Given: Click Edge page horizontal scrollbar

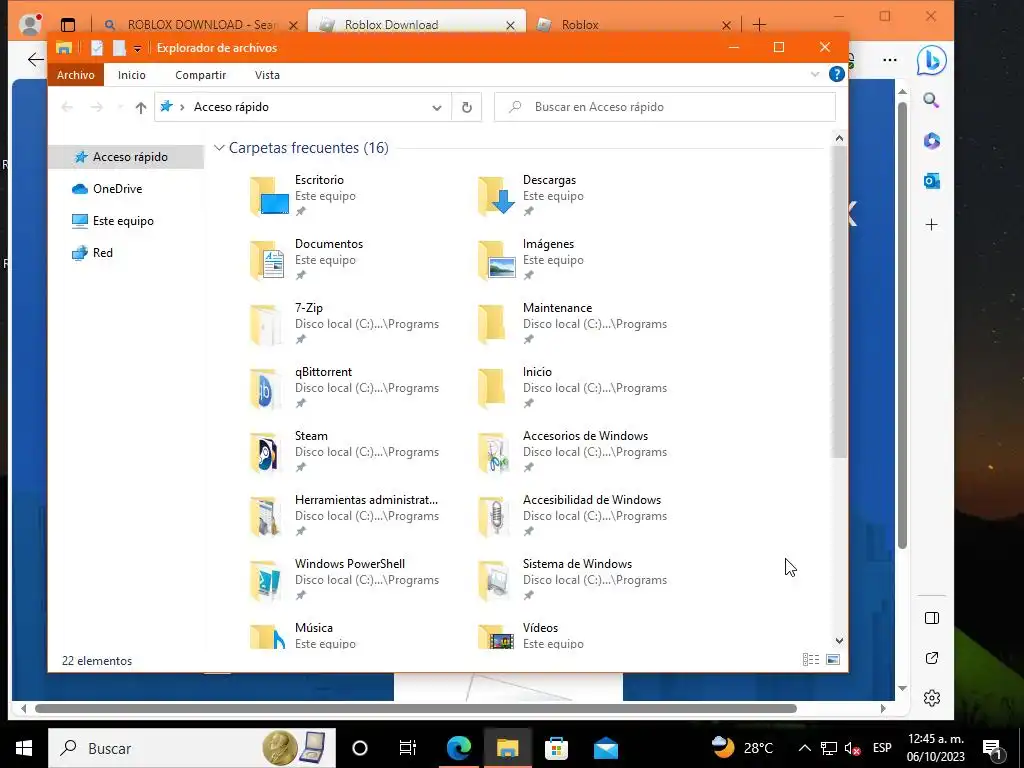Looking at the screenshot, I should (x=416, y=709).
